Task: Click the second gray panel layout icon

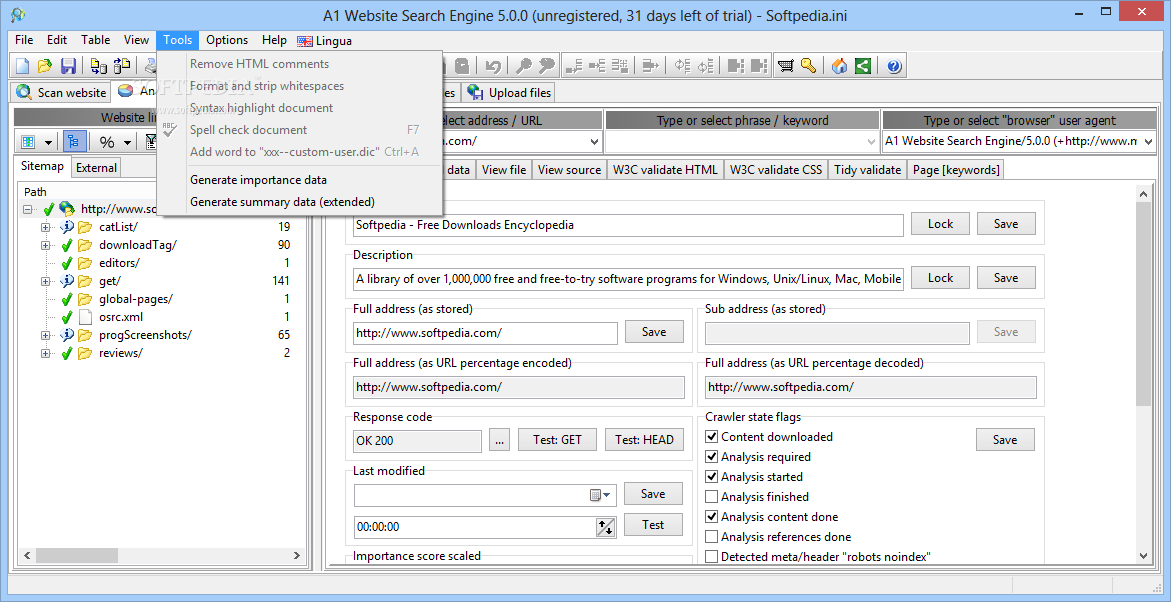Action: click(760, 66)
